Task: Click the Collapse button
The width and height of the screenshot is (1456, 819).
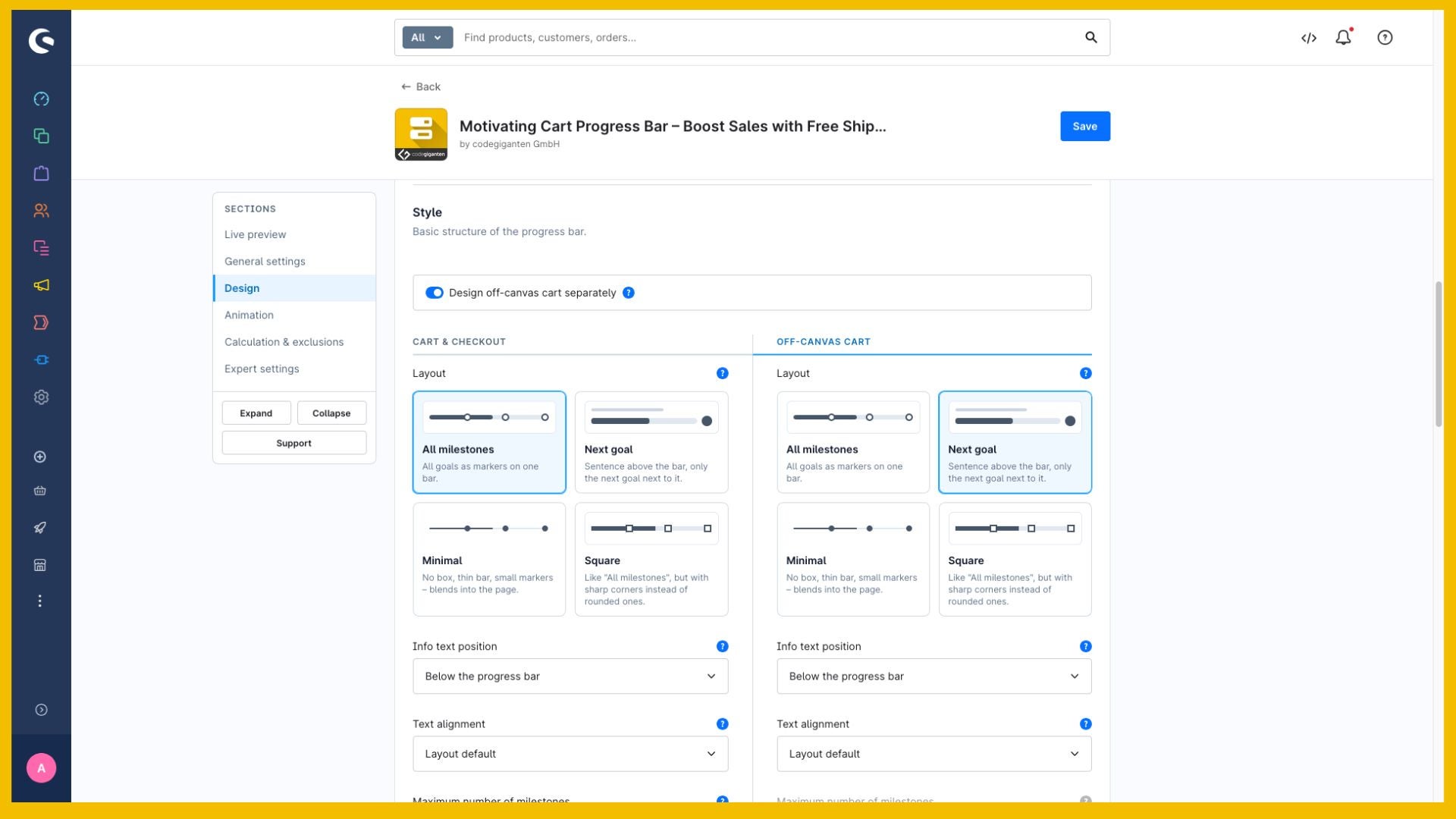Action: (331, 413)
